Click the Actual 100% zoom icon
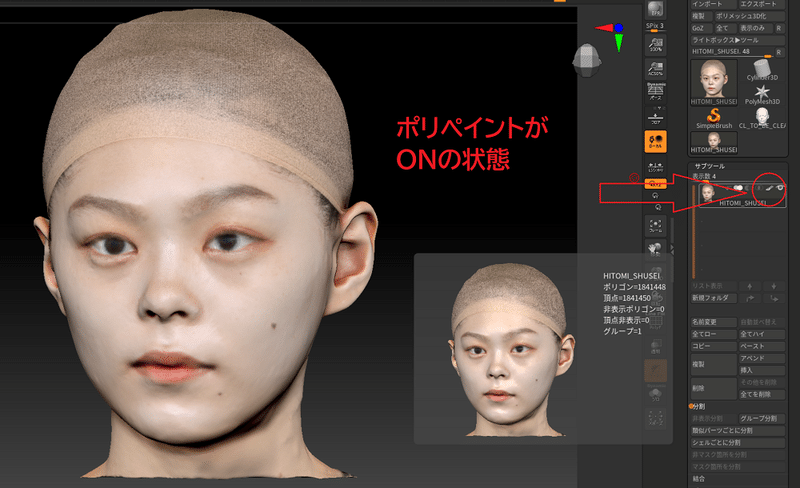The width and height of the screenshot is (800, 488). coord(656,44)
